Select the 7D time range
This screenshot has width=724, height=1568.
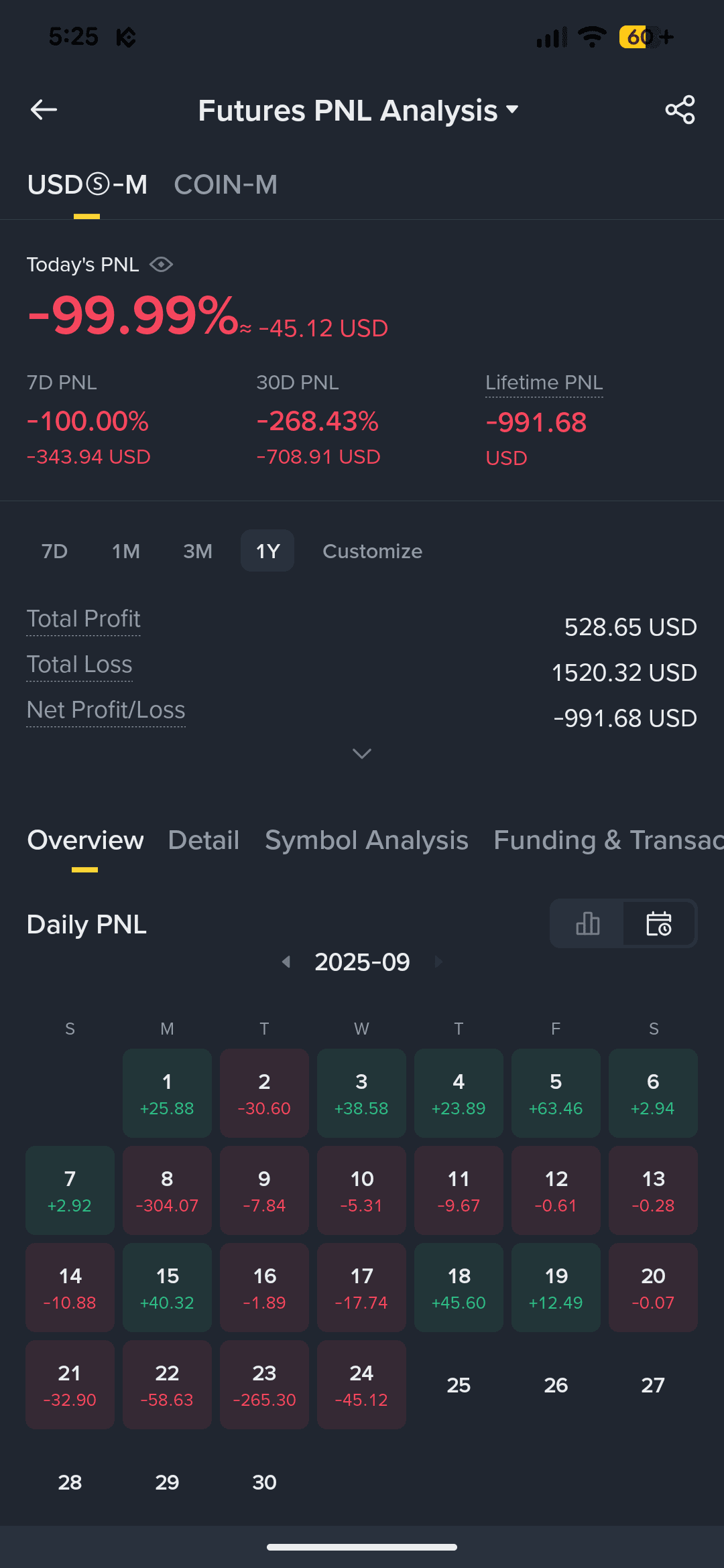(x=54, y=551)
